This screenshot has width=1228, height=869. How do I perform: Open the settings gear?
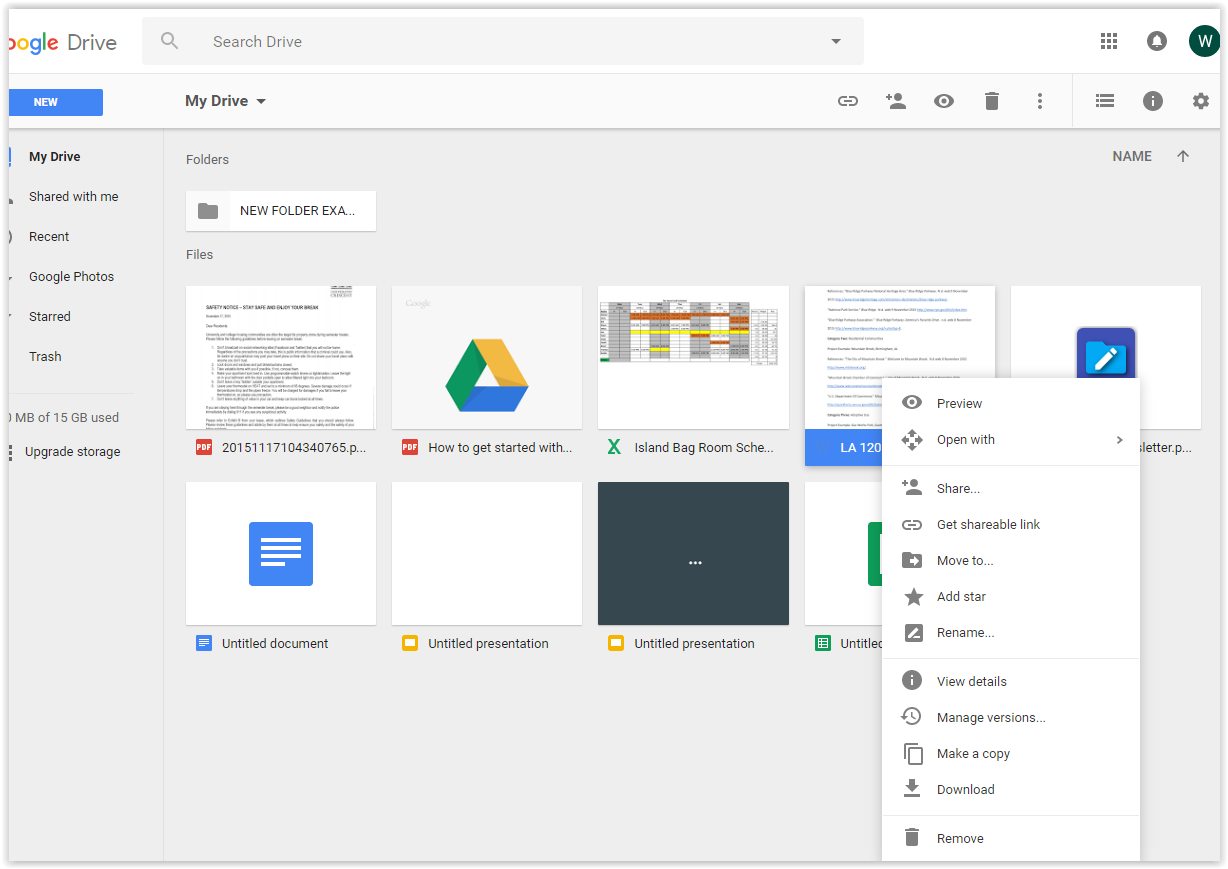click(x=1201, y=101)
